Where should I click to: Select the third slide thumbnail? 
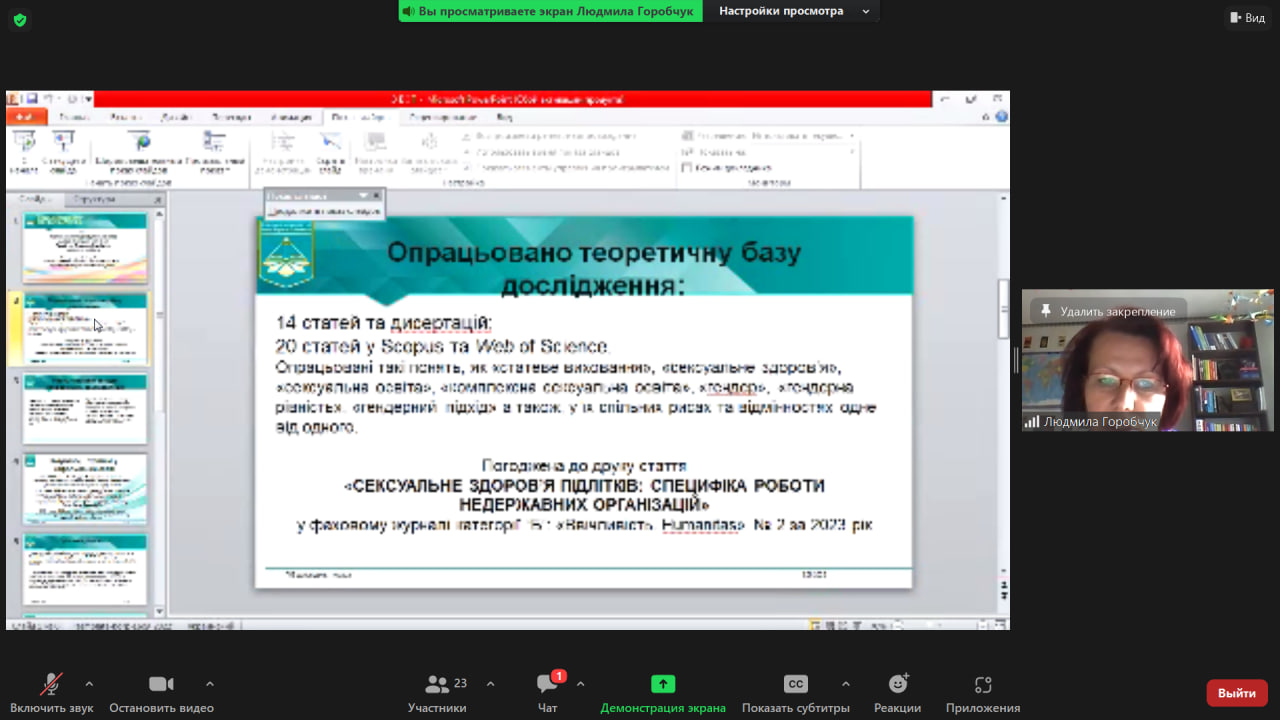tap(85, 408)
